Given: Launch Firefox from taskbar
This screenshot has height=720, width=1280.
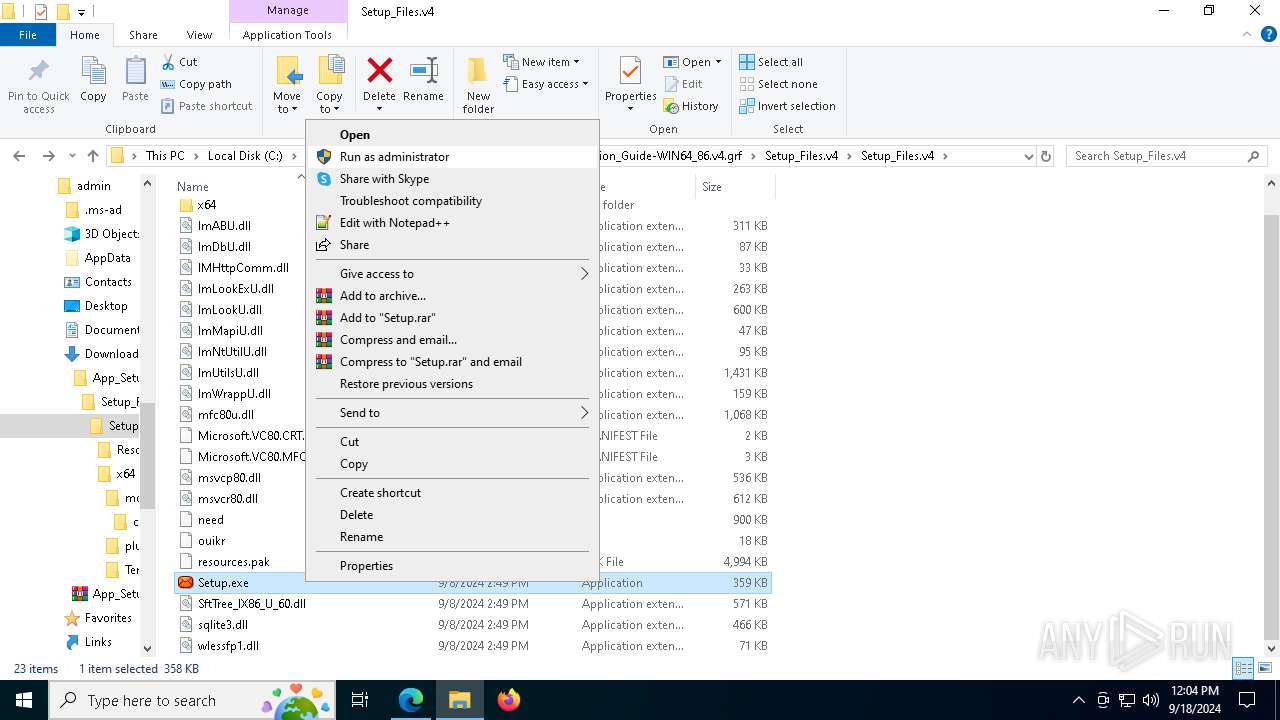Looking at the screenshot, I should (509, 700).
